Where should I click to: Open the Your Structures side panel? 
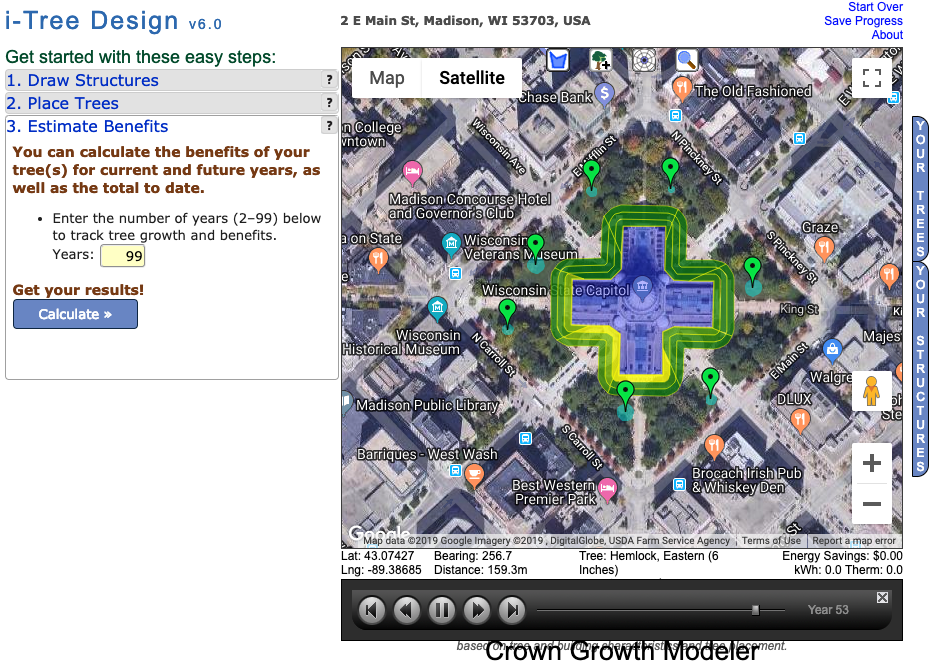920,369
